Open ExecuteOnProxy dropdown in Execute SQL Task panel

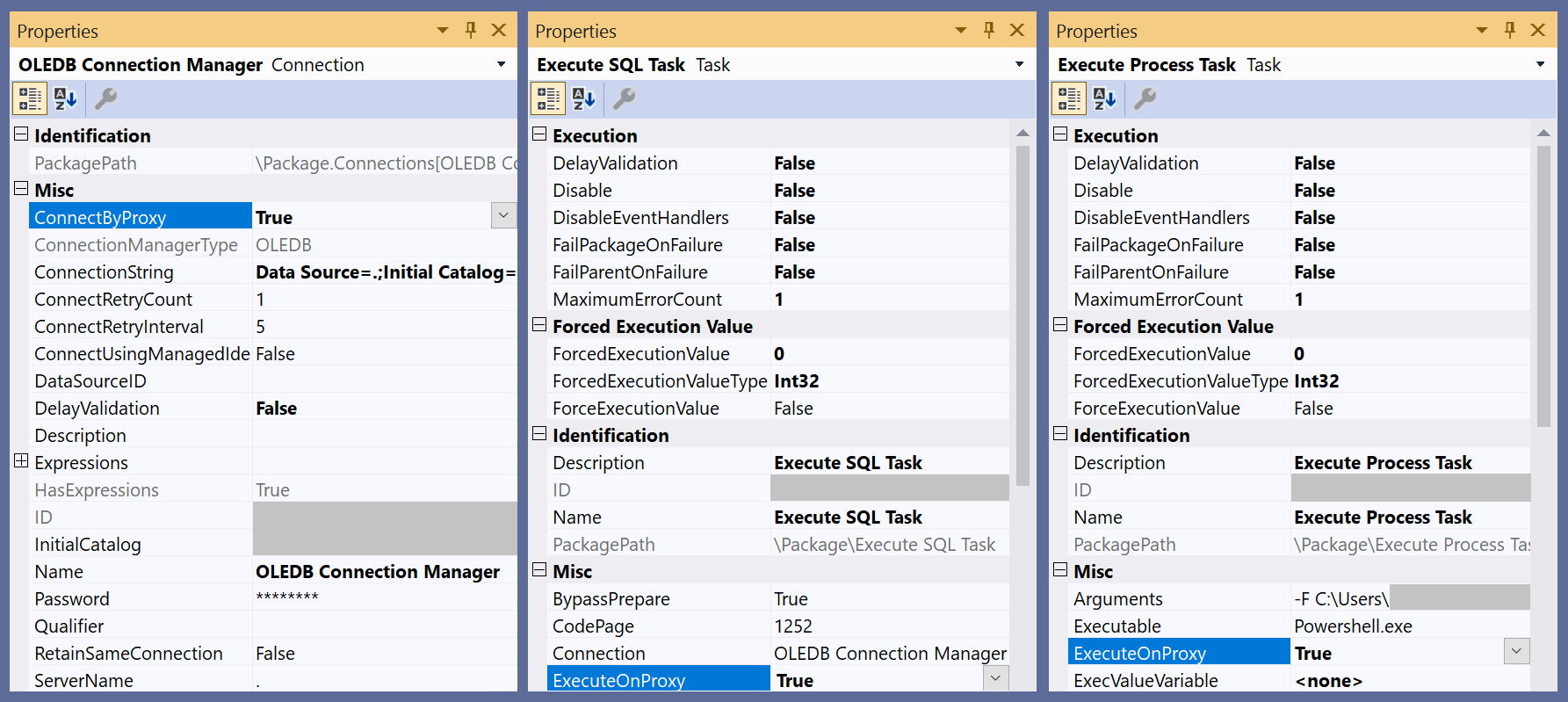(x=995, y=678)
